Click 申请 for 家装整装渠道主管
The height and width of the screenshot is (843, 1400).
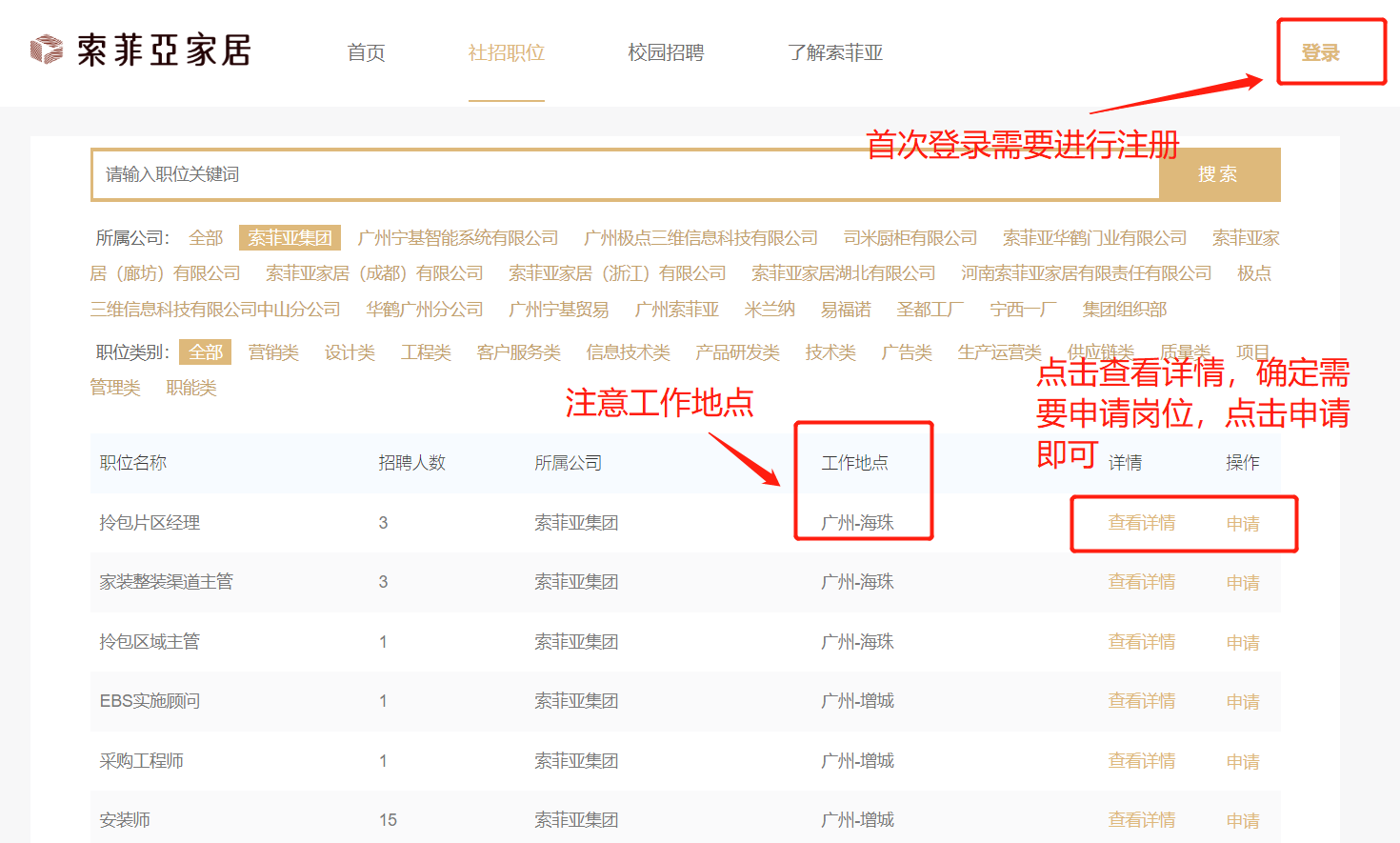(1243, 583)
